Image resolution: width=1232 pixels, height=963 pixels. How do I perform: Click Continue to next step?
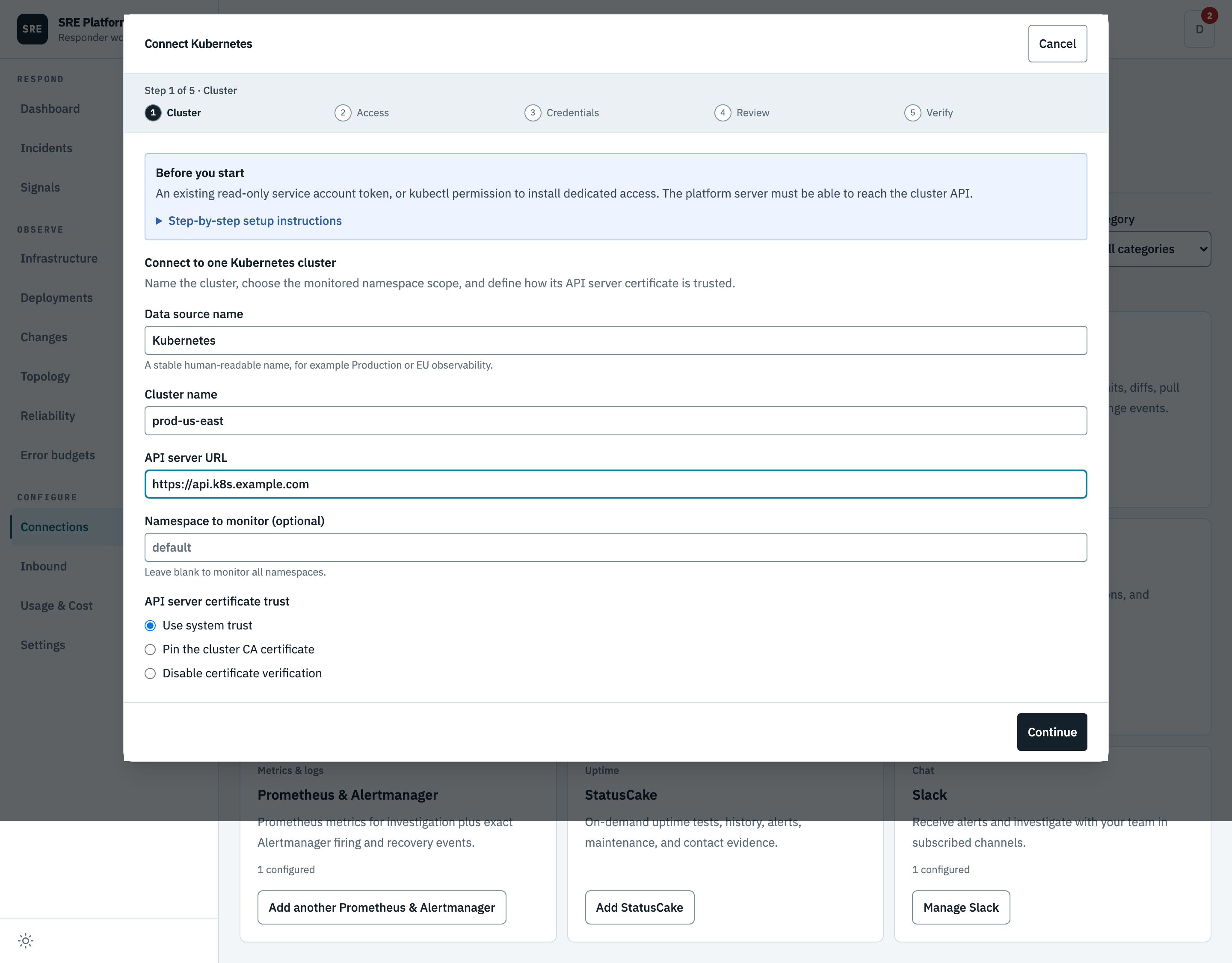1051,732
